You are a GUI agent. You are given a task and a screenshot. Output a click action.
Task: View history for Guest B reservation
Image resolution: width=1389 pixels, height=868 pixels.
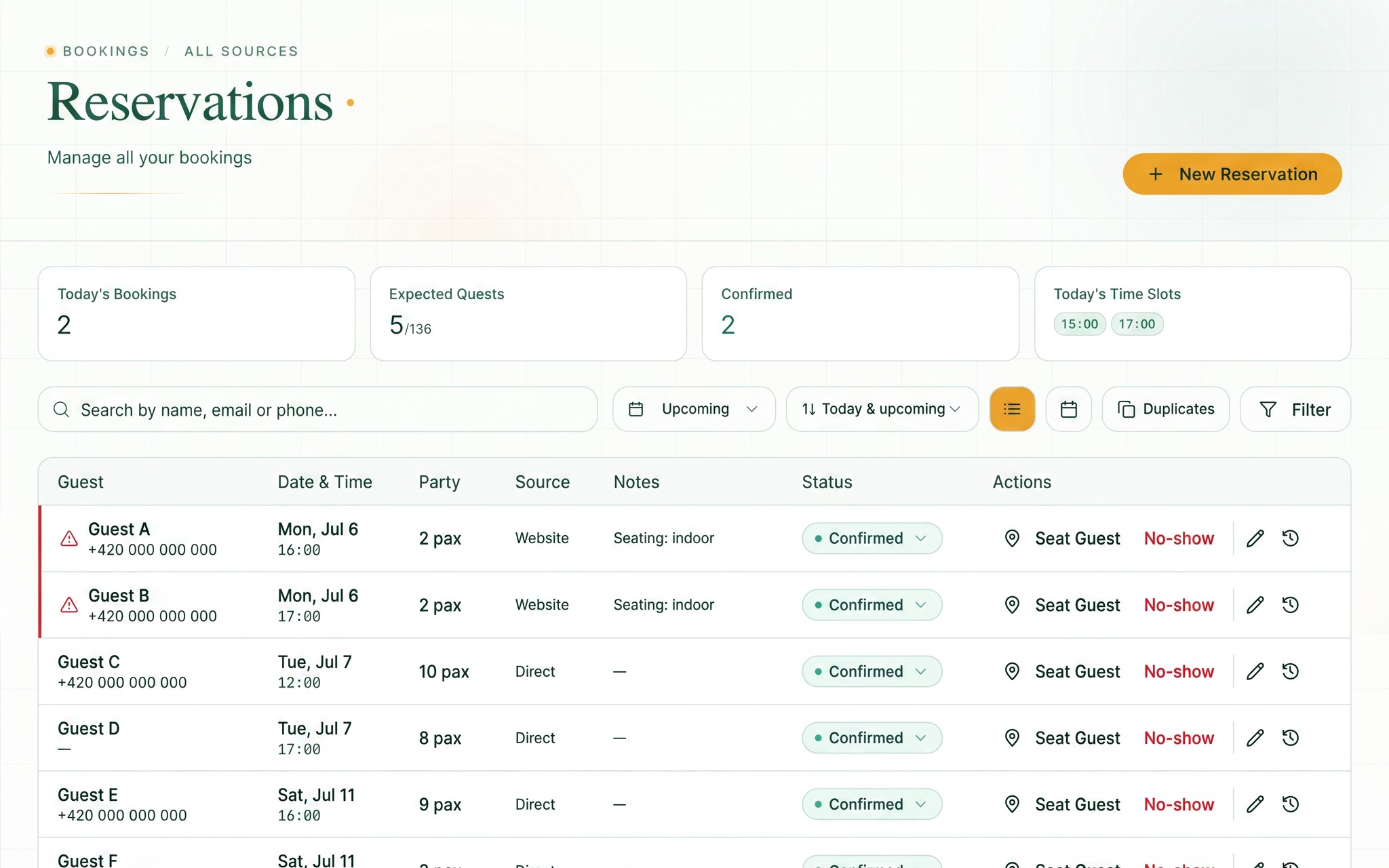(1291, 605)
